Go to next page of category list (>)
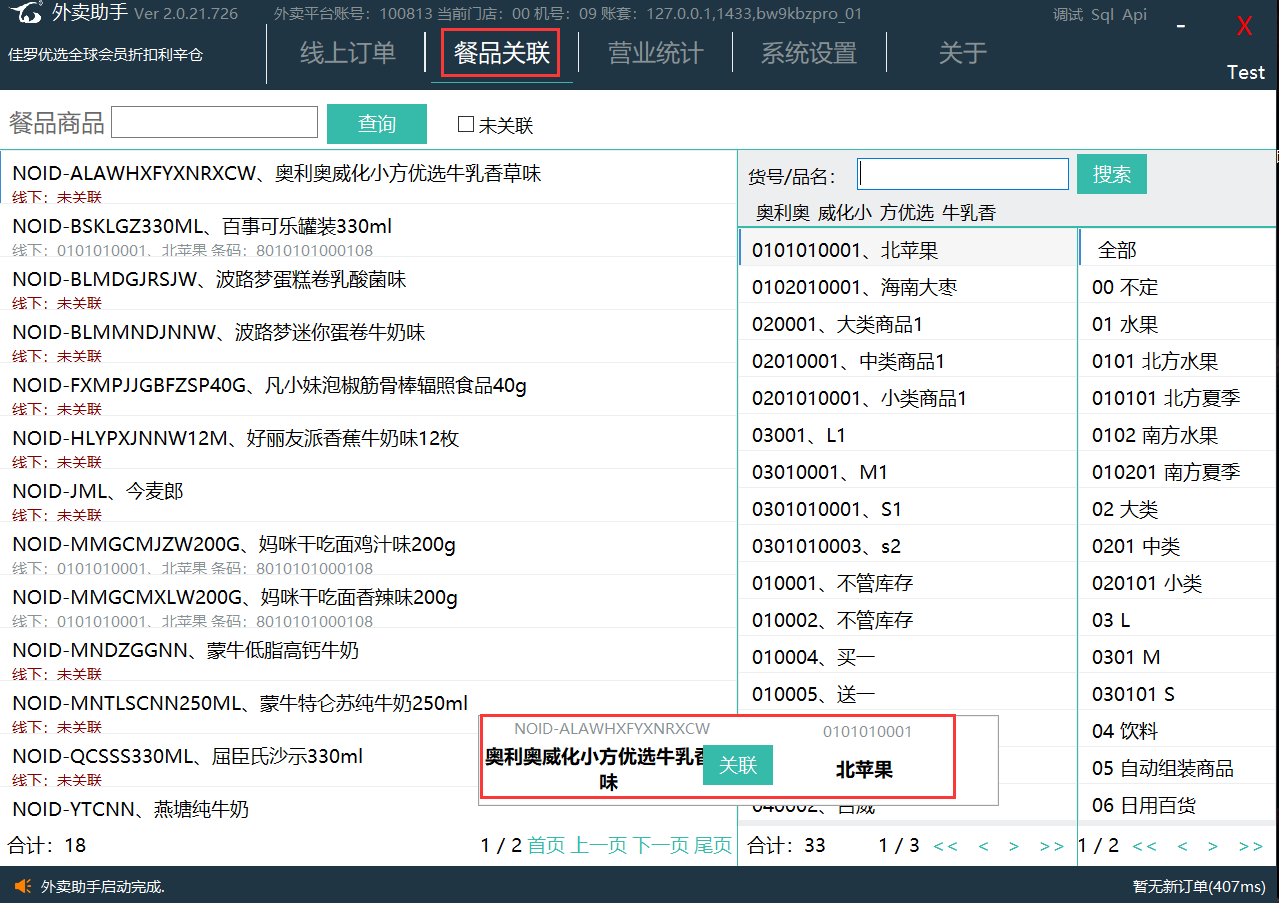This screenshot has height=903, width=1279. click(x=1213, y=846)
